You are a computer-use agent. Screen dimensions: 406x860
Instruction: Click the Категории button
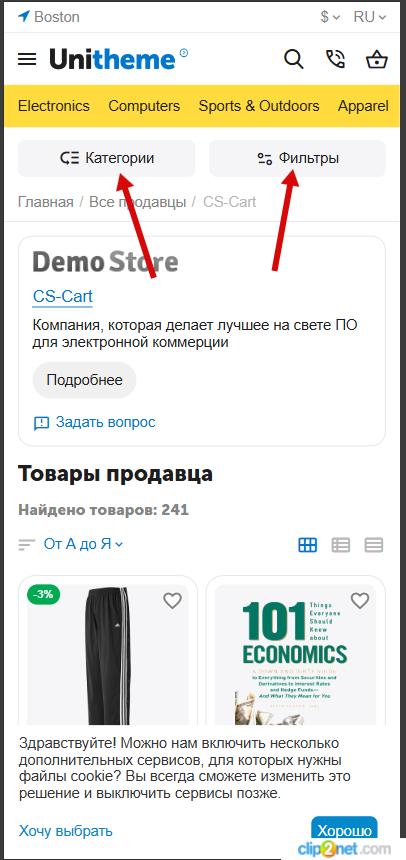pyautogui.click(x=106, y=159)
